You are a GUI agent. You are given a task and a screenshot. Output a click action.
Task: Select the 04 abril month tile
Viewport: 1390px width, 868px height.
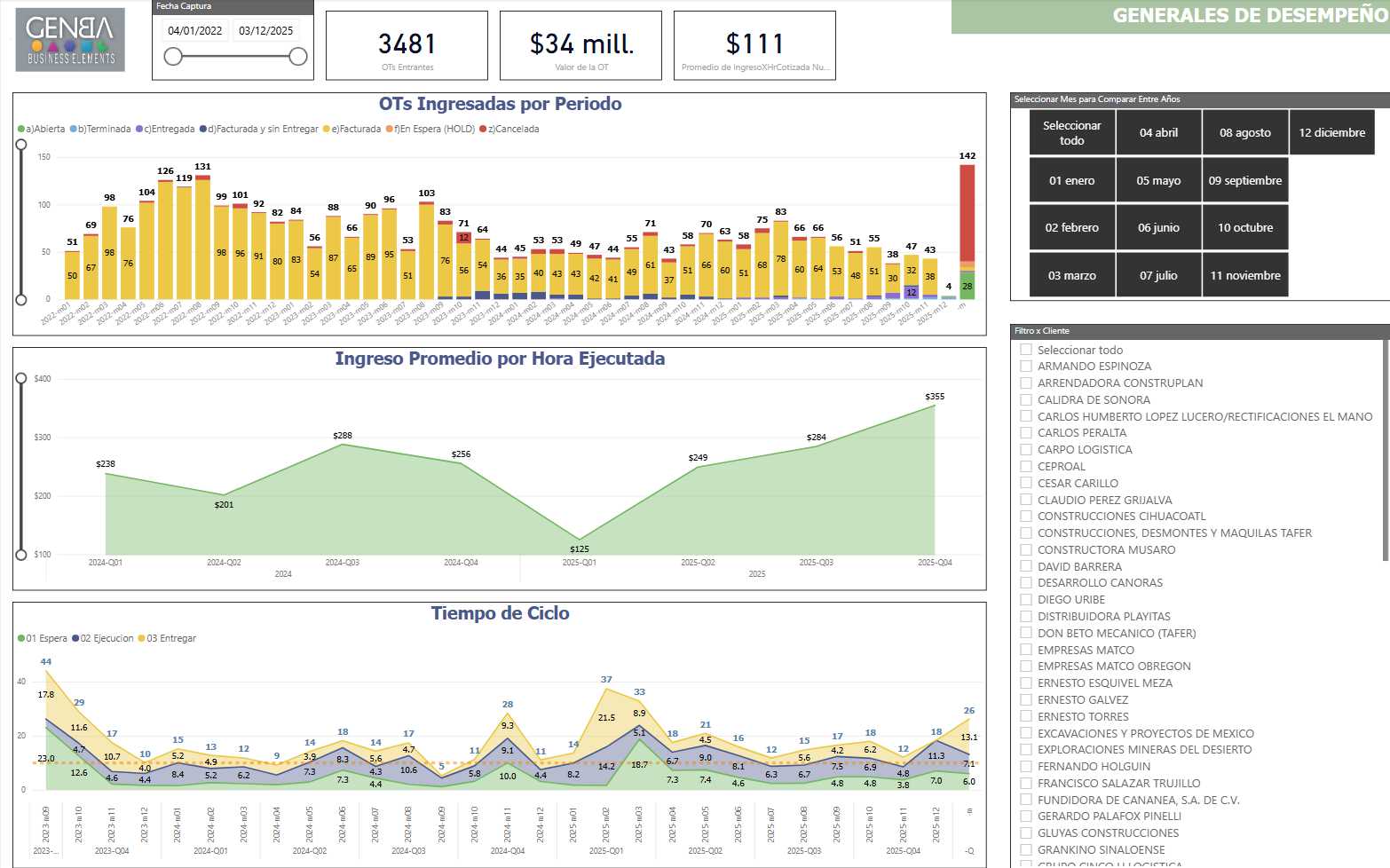[x=1158, y=133]
